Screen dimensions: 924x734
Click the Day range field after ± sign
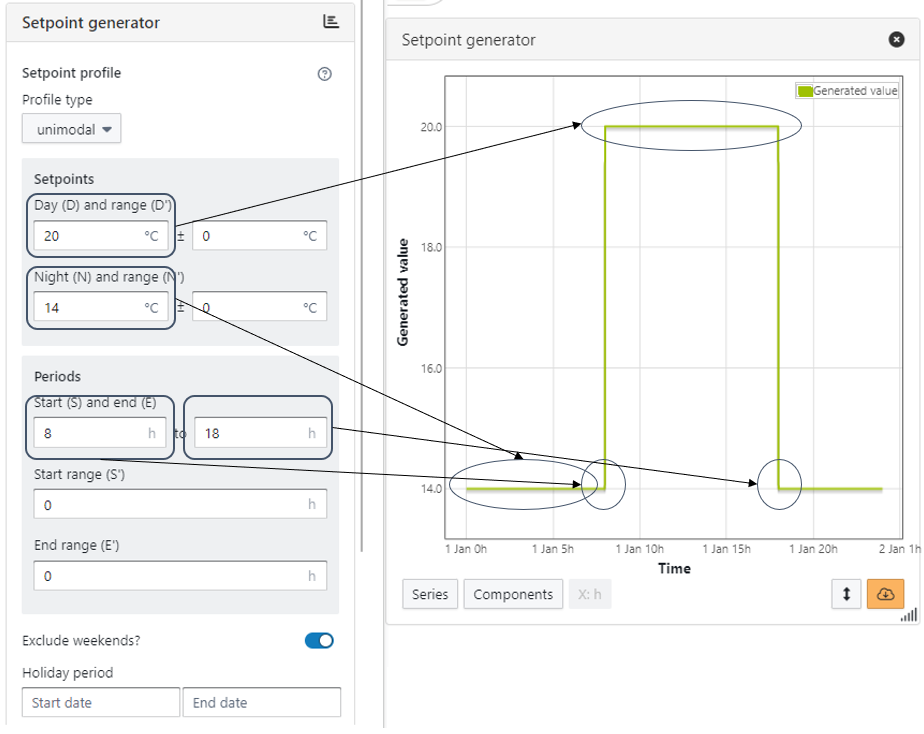tap(258, 236)
